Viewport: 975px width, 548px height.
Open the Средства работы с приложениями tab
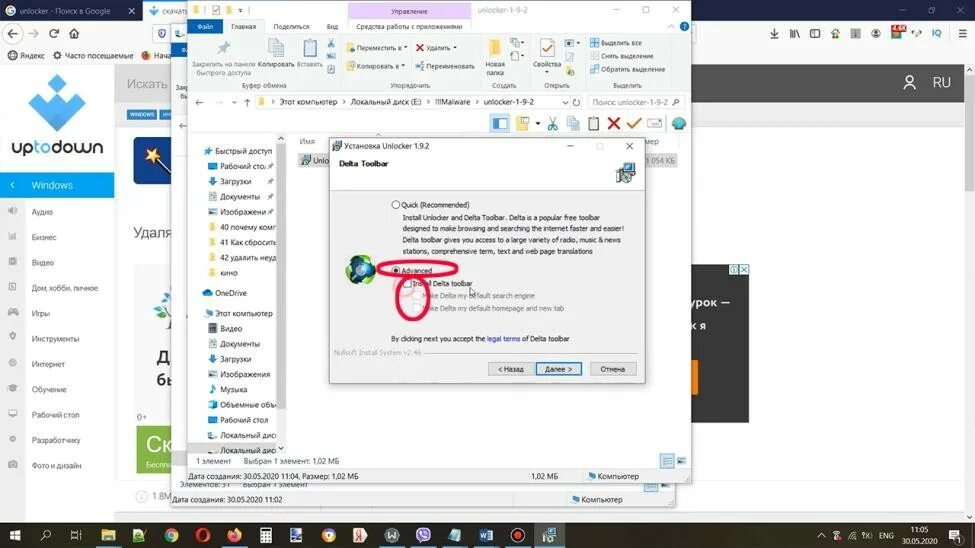[409, 27]
